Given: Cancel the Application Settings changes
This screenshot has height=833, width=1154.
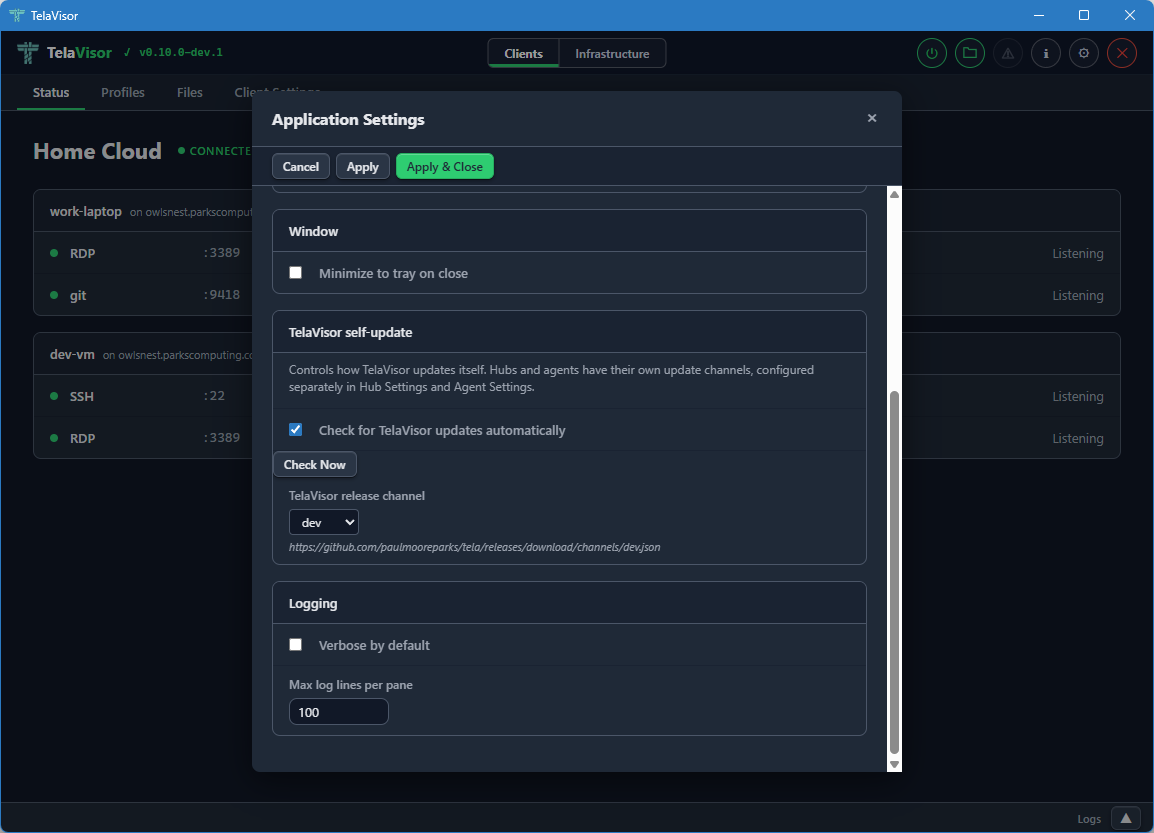Looking at the screenshot, I should (300, 166).
